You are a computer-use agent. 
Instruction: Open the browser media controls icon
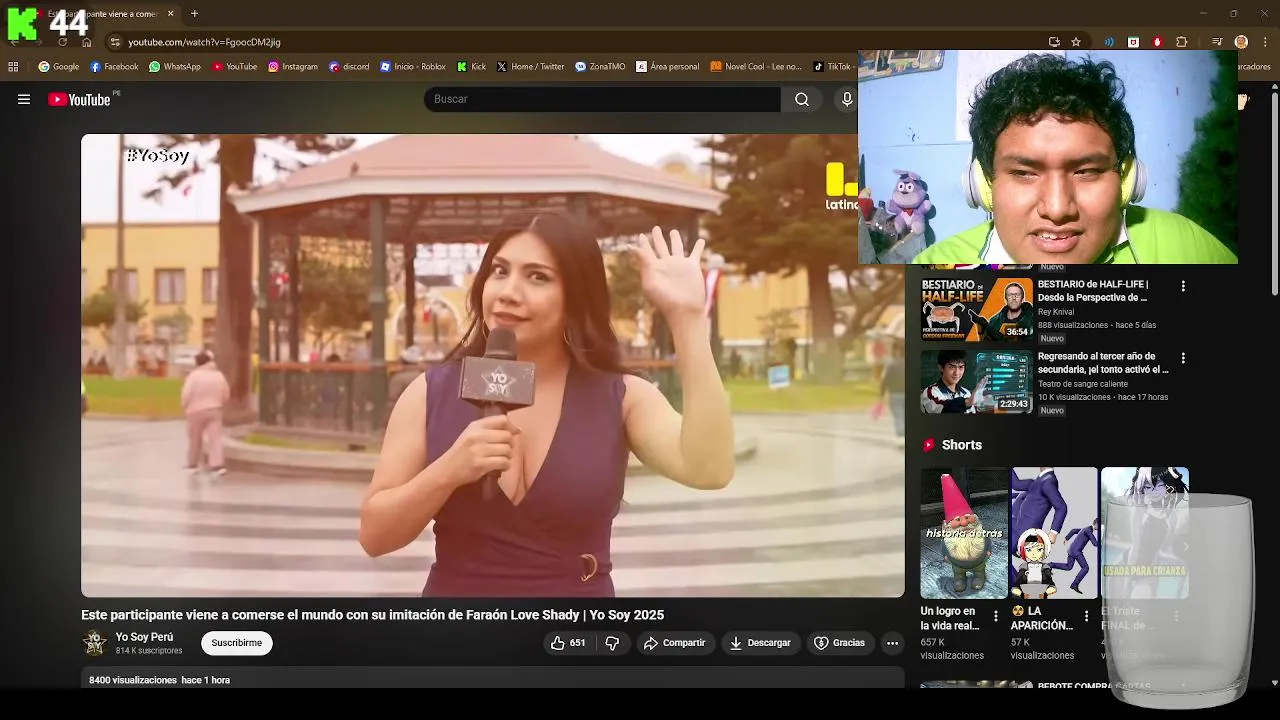[1217, 42]
